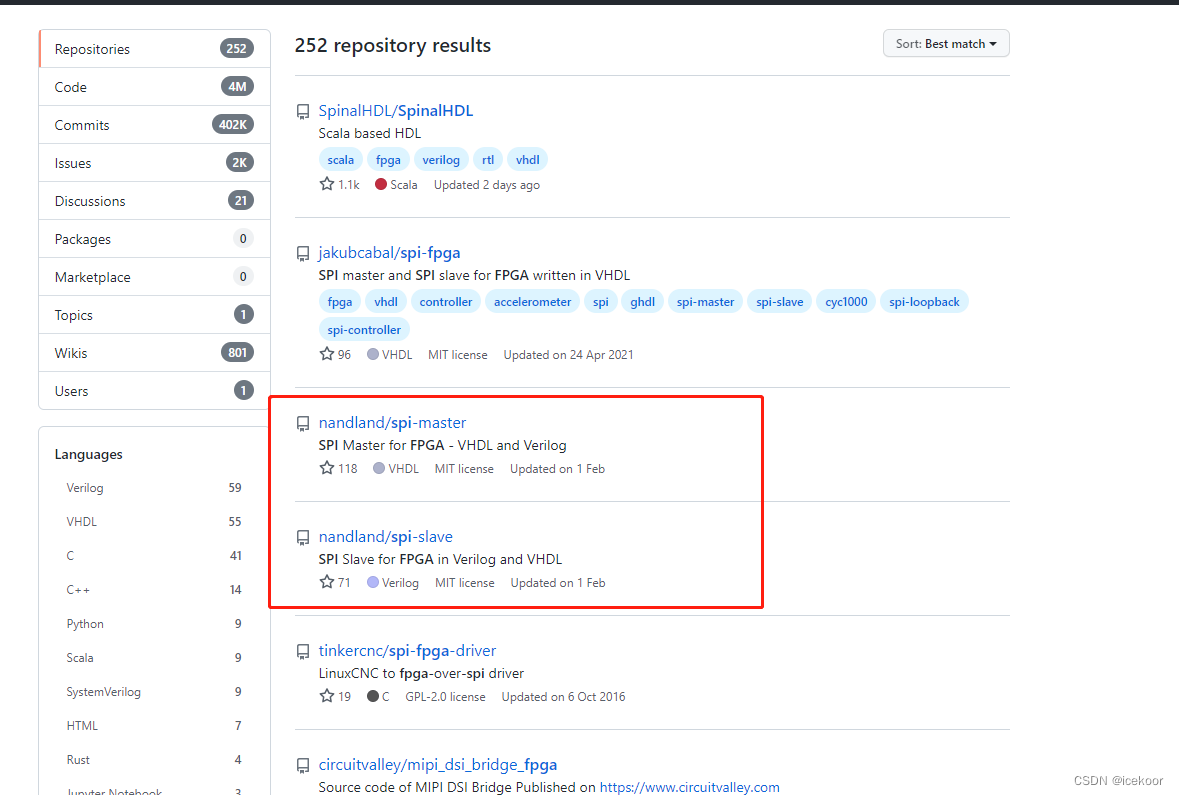Screen dimensions: 1179x795
Task: Select Commits results in the sidebar
Action: pyautogui.click(x=154, y=125)
